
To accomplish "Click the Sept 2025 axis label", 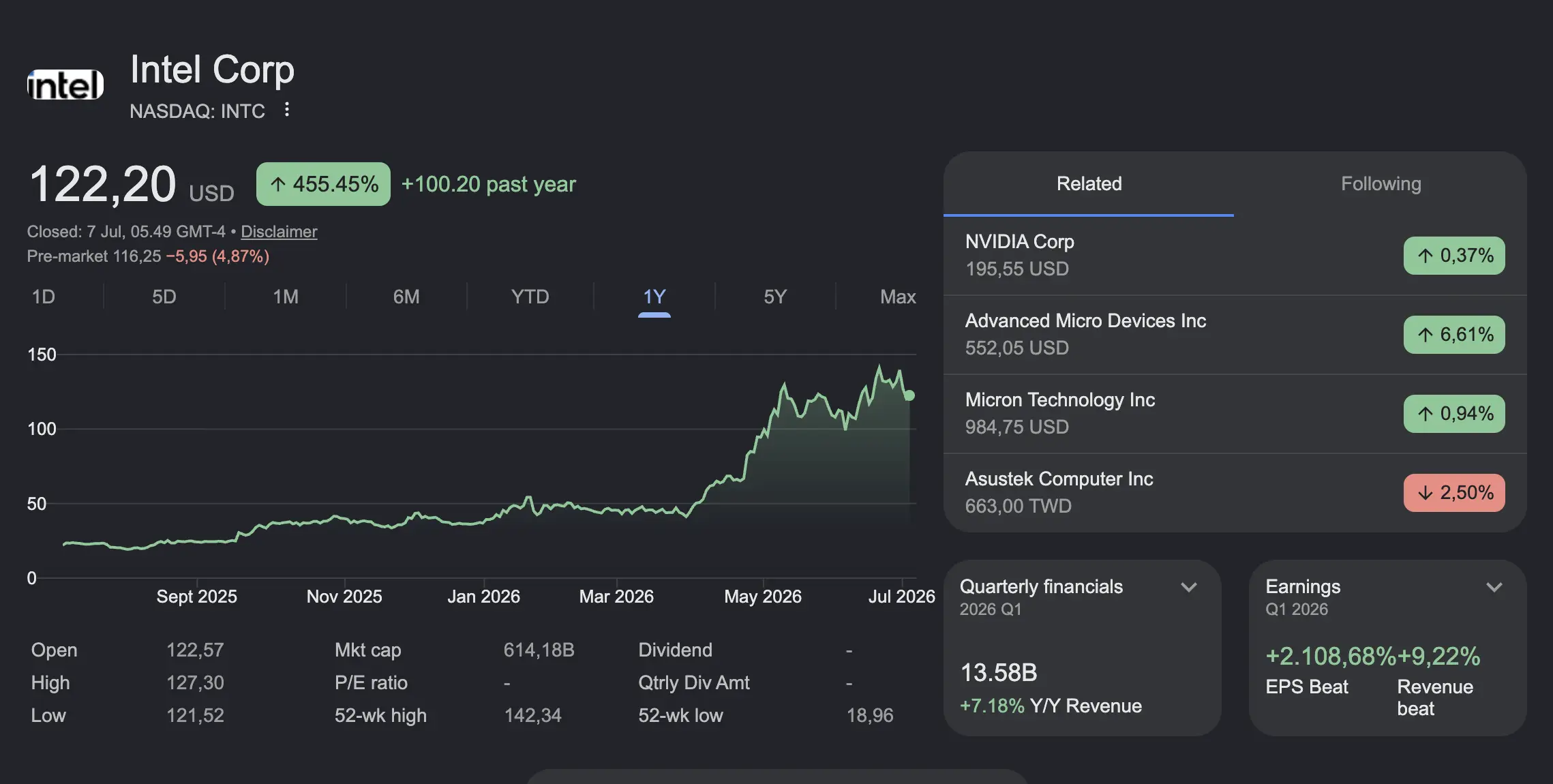I will click(x=196, y=597).
